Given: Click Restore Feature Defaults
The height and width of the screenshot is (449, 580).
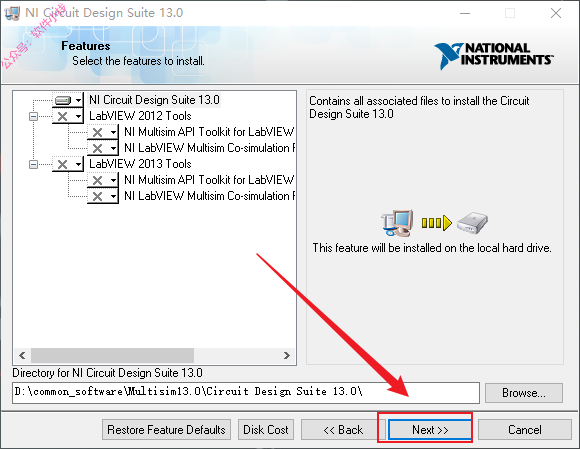Looking at the screenshot, I should [166, 429].
